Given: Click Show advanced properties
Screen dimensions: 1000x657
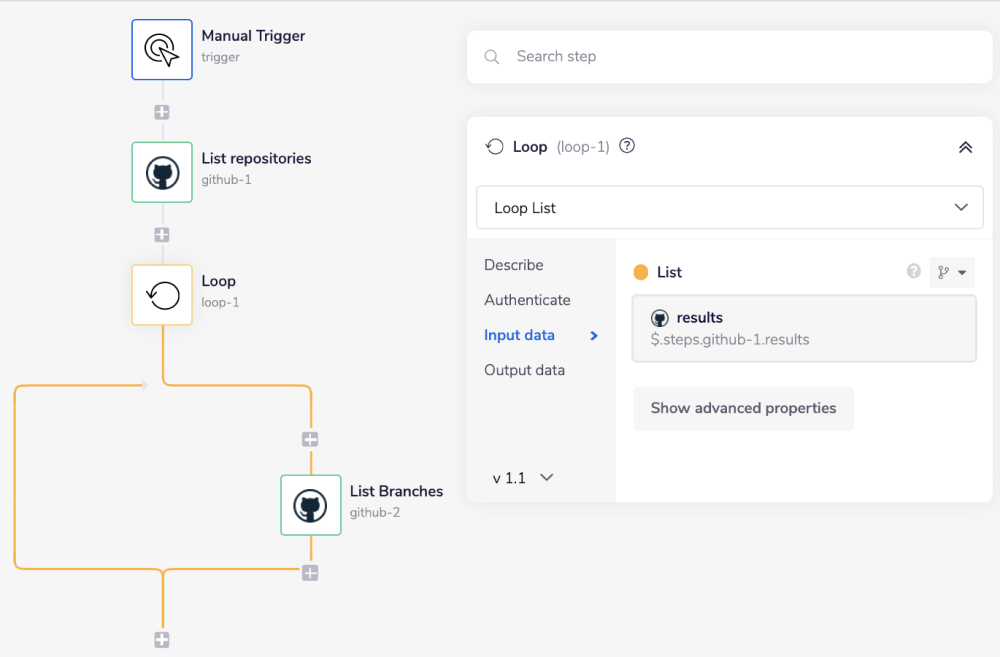Looking at the screenshot, I should click(743, 408).
